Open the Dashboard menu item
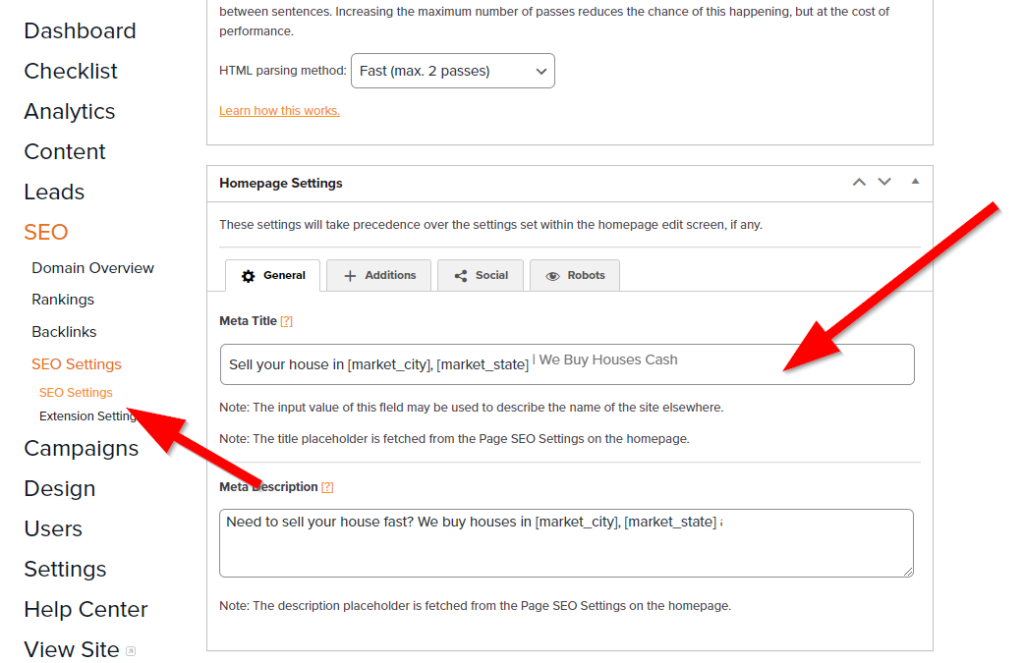1024x663 pixels. (80, 31)
